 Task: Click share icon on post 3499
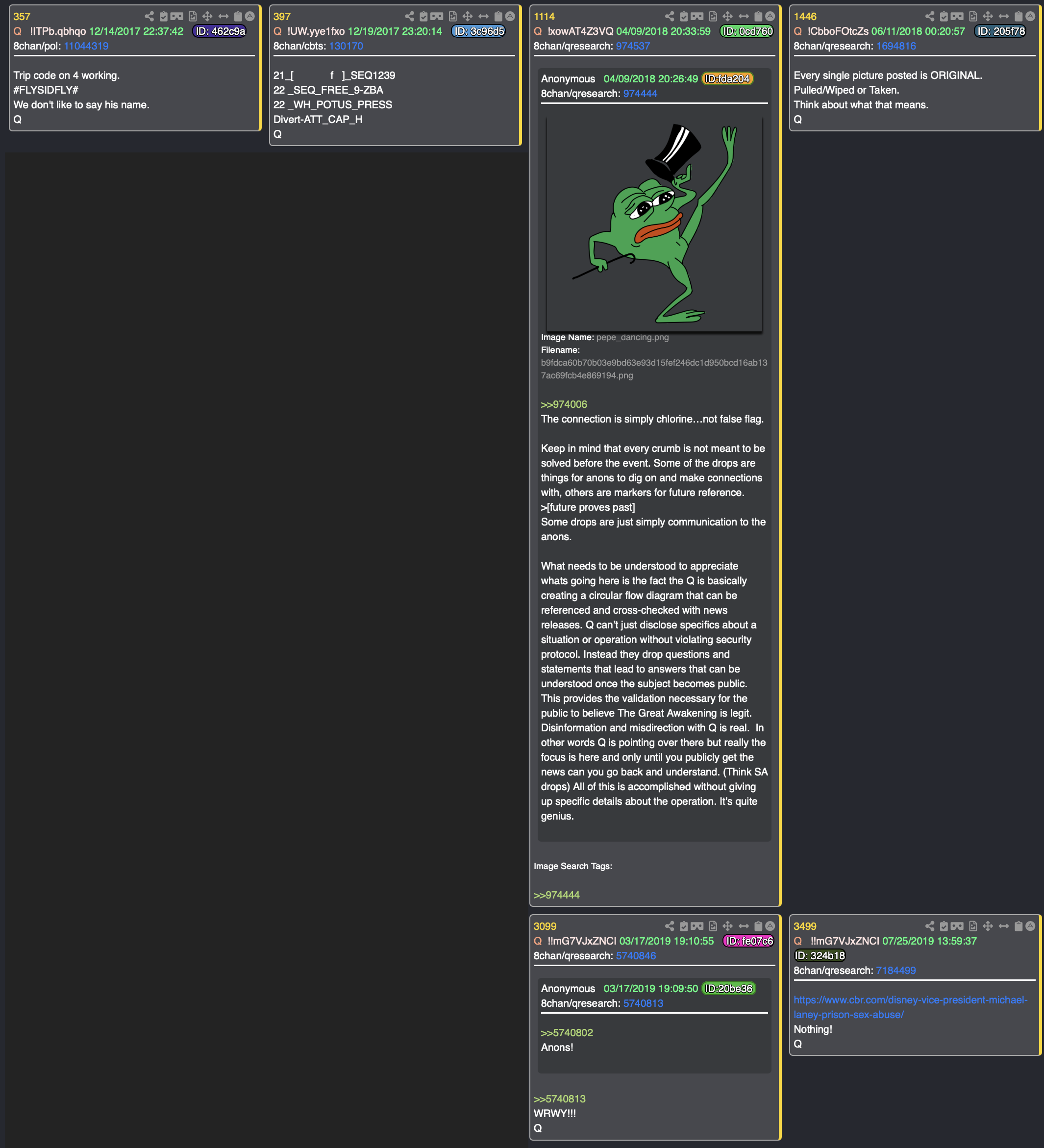pyautogui.click(x=930, y=926)
